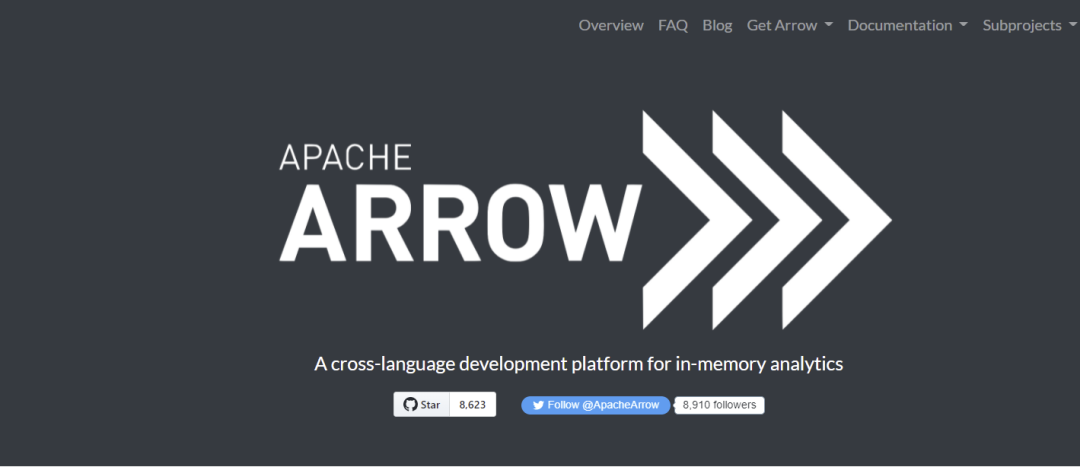1080x467 pixels.
Task: Open the Get Arrow menu label
Action: click(782, 25)
